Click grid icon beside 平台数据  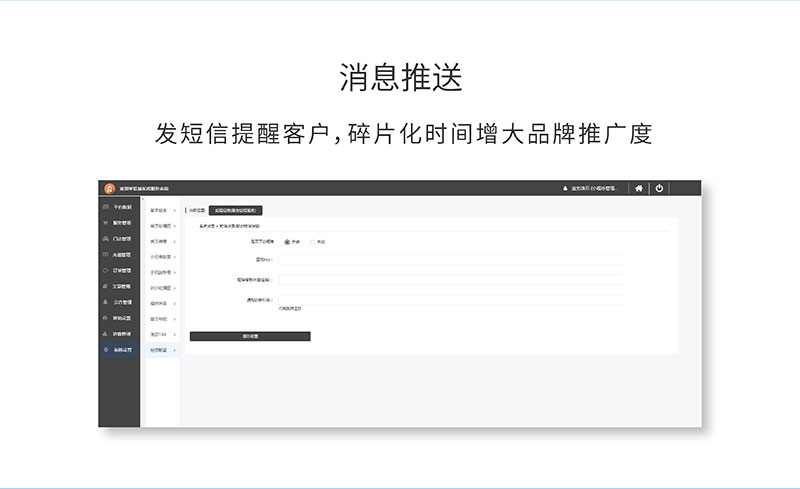(x=106, y=207)
